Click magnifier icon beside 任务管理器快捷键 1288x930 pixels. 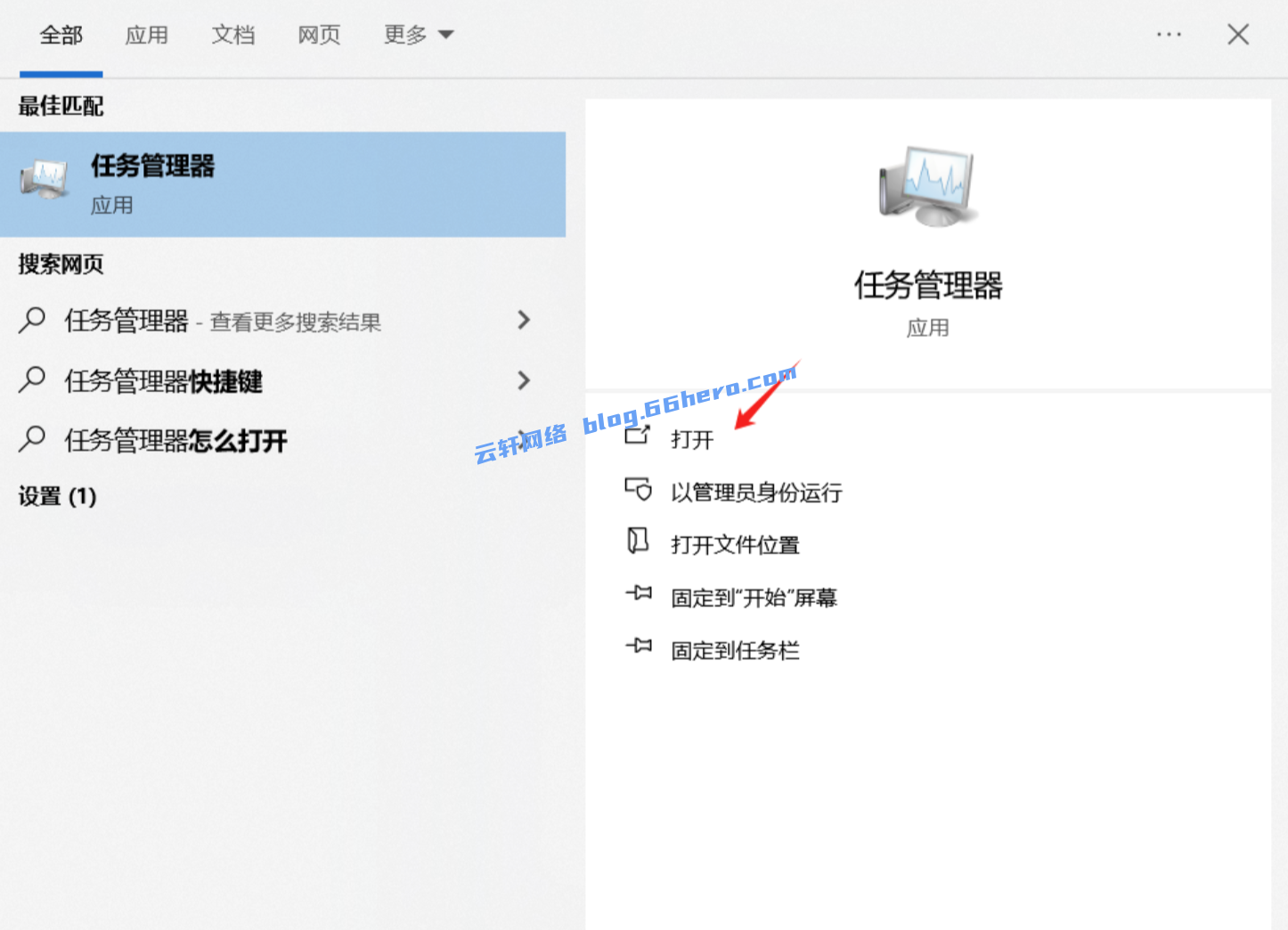pos(32,380)
